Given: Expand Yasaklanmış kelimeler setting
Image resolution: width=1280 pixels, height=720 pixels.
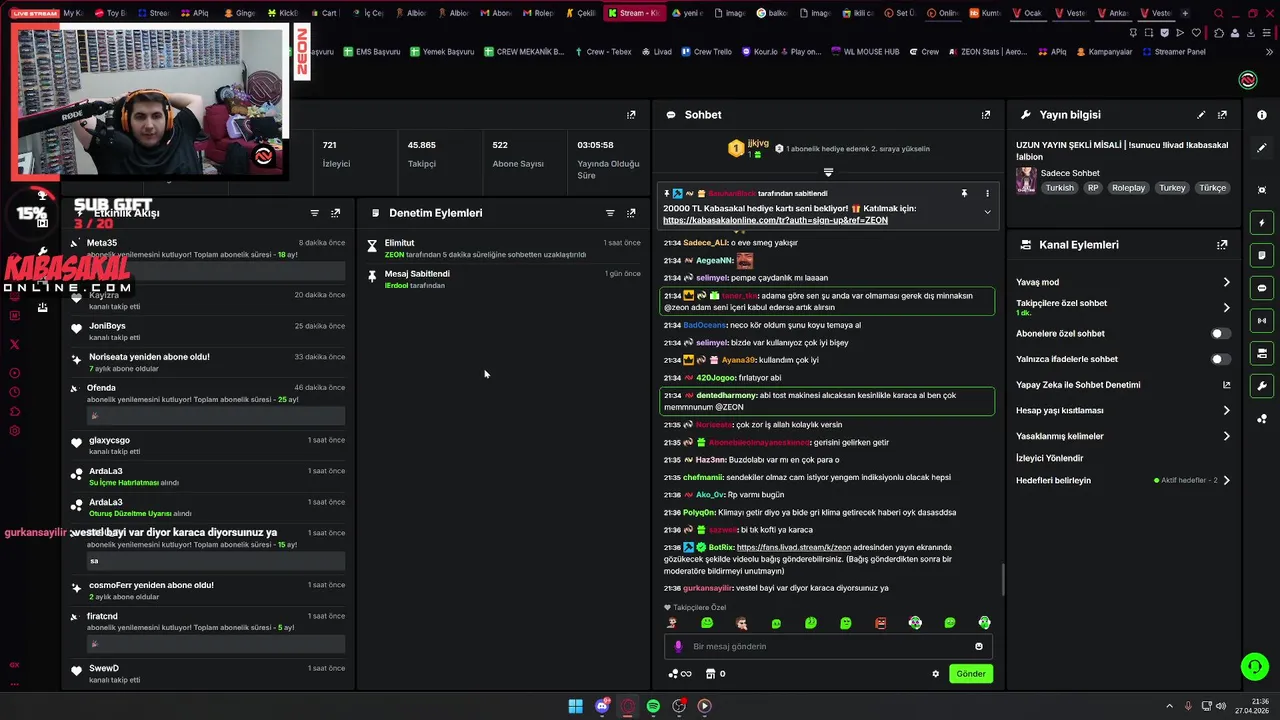Looking at the screenshot, I should 1227,436.
